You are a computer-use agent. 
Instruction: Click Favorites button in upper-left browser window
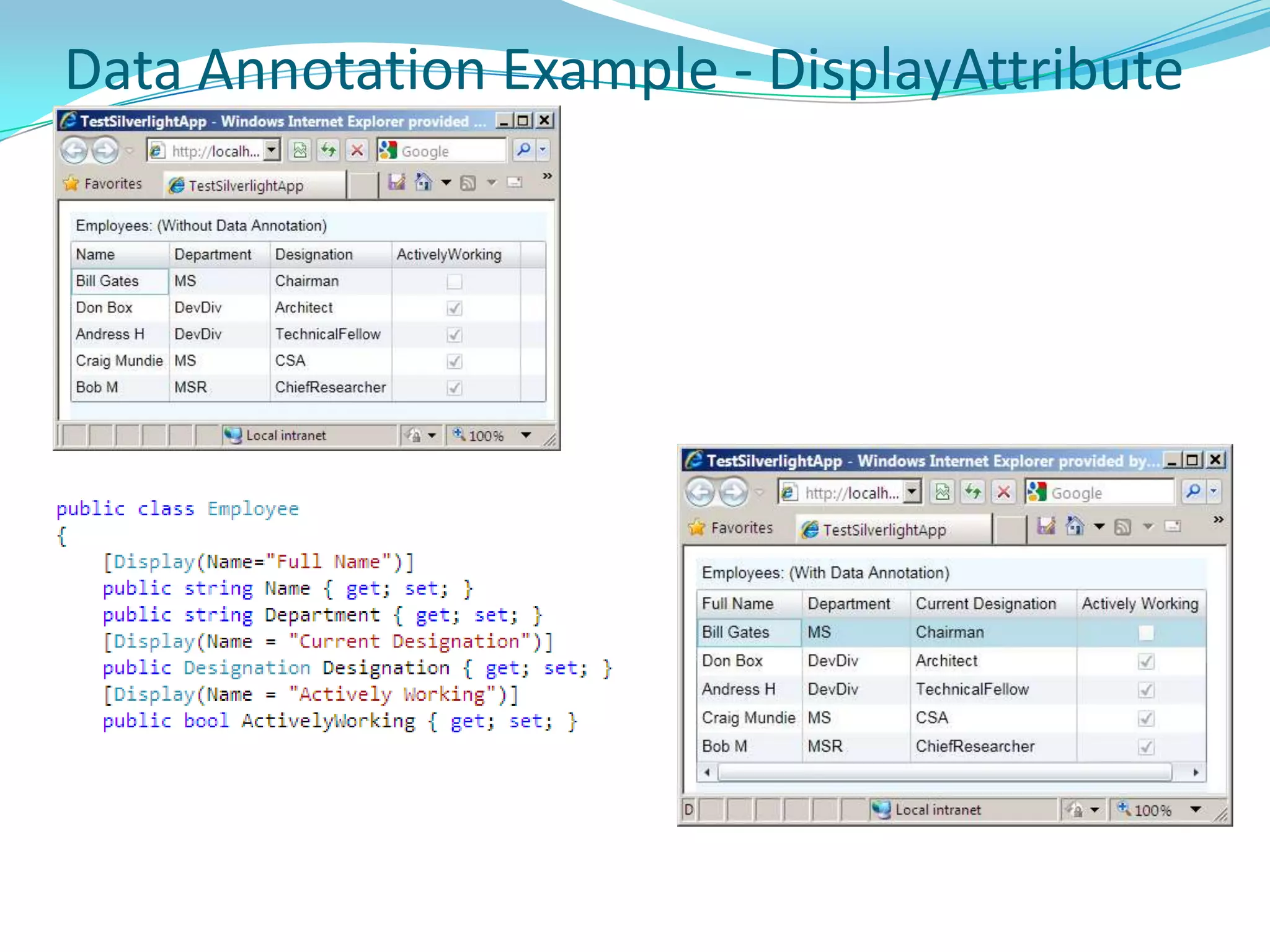[103, 183]
